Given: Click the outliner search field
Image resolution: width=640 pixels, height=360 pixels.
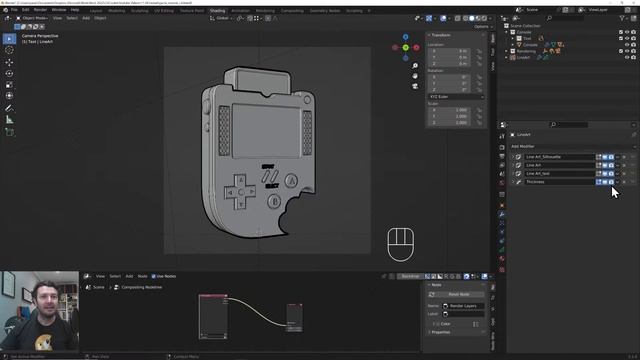Looking at the screenshot, I should click(565, 18).
